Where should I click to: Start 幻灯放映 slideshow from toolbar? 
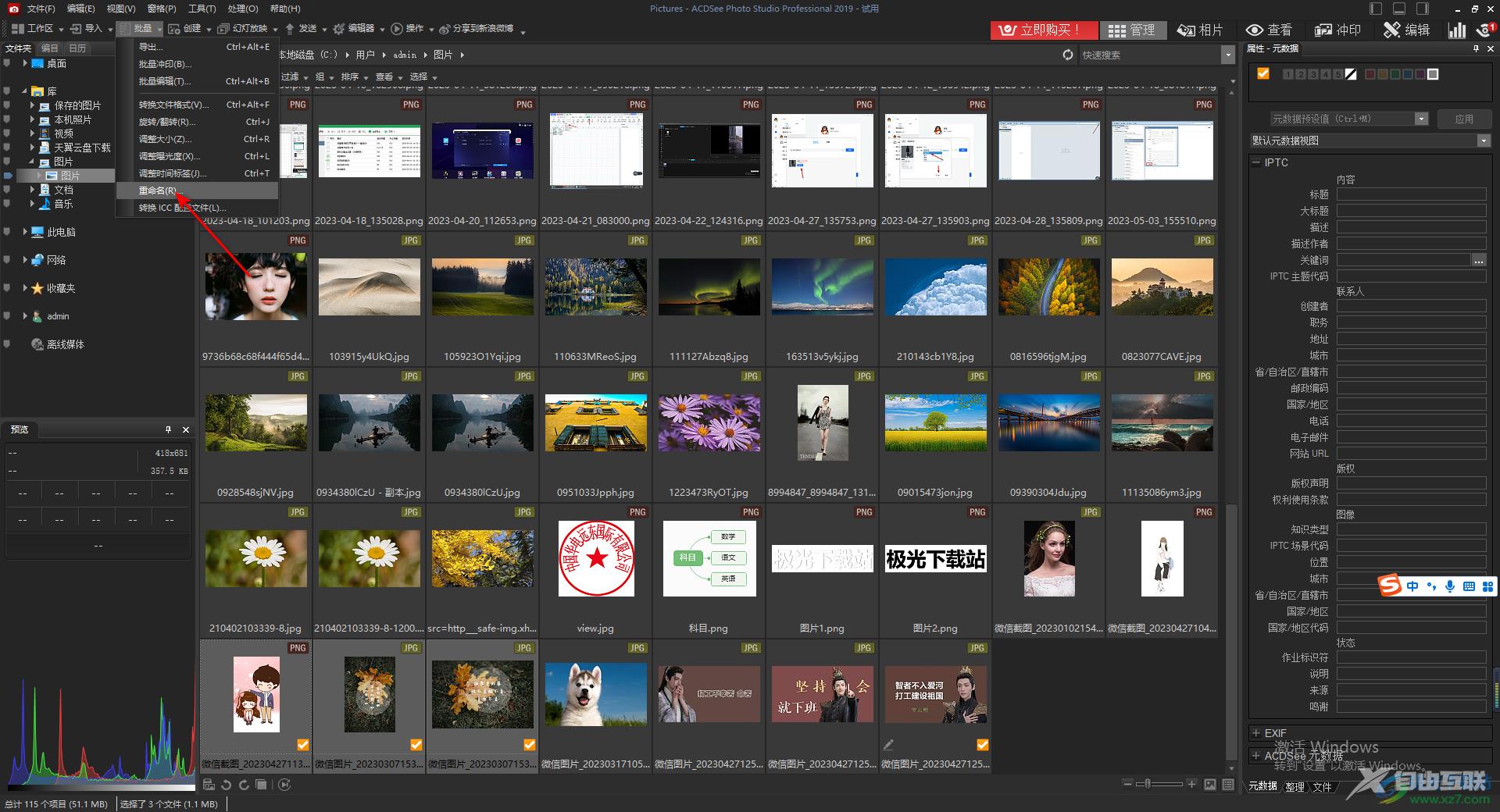pos(247,29)
